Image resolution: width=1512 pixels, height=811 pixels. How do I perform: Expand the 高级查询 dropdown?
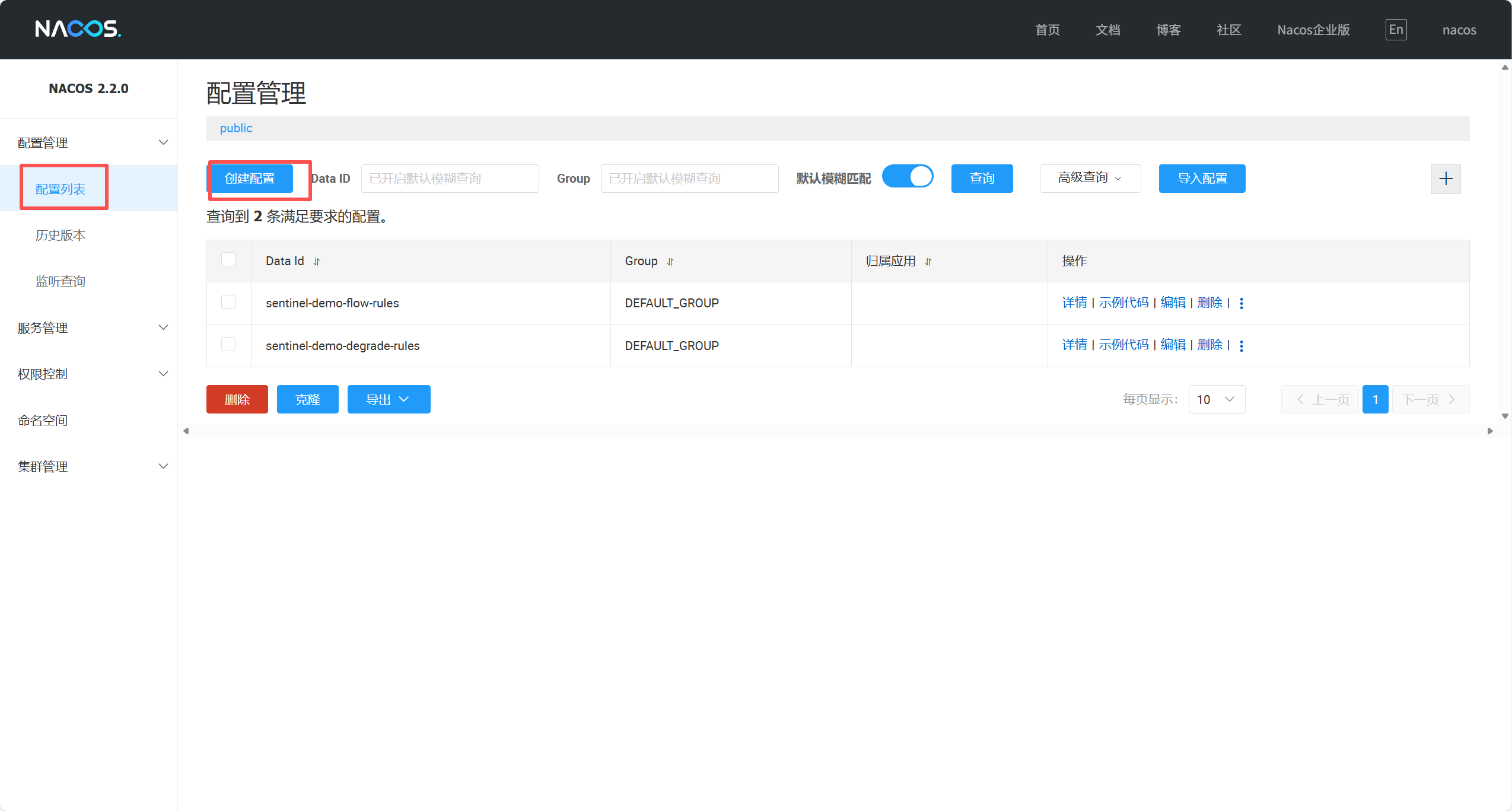[1090, 178]
